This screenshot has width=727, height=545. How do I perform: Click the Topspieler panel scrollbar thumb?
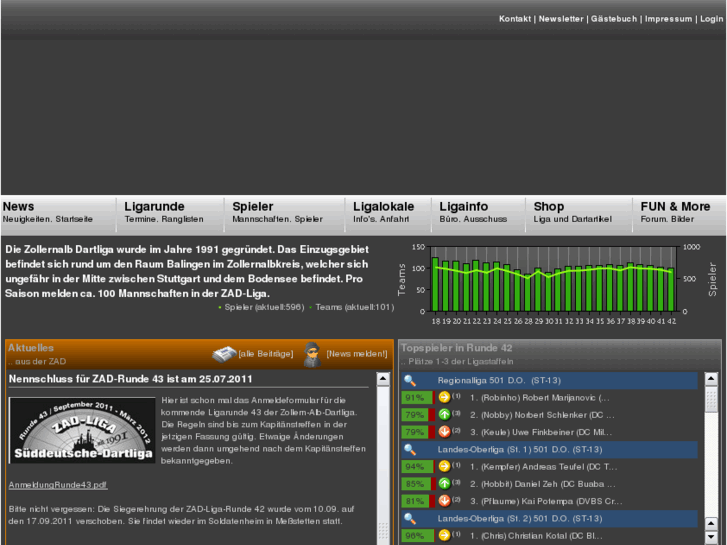coord(711,398)
